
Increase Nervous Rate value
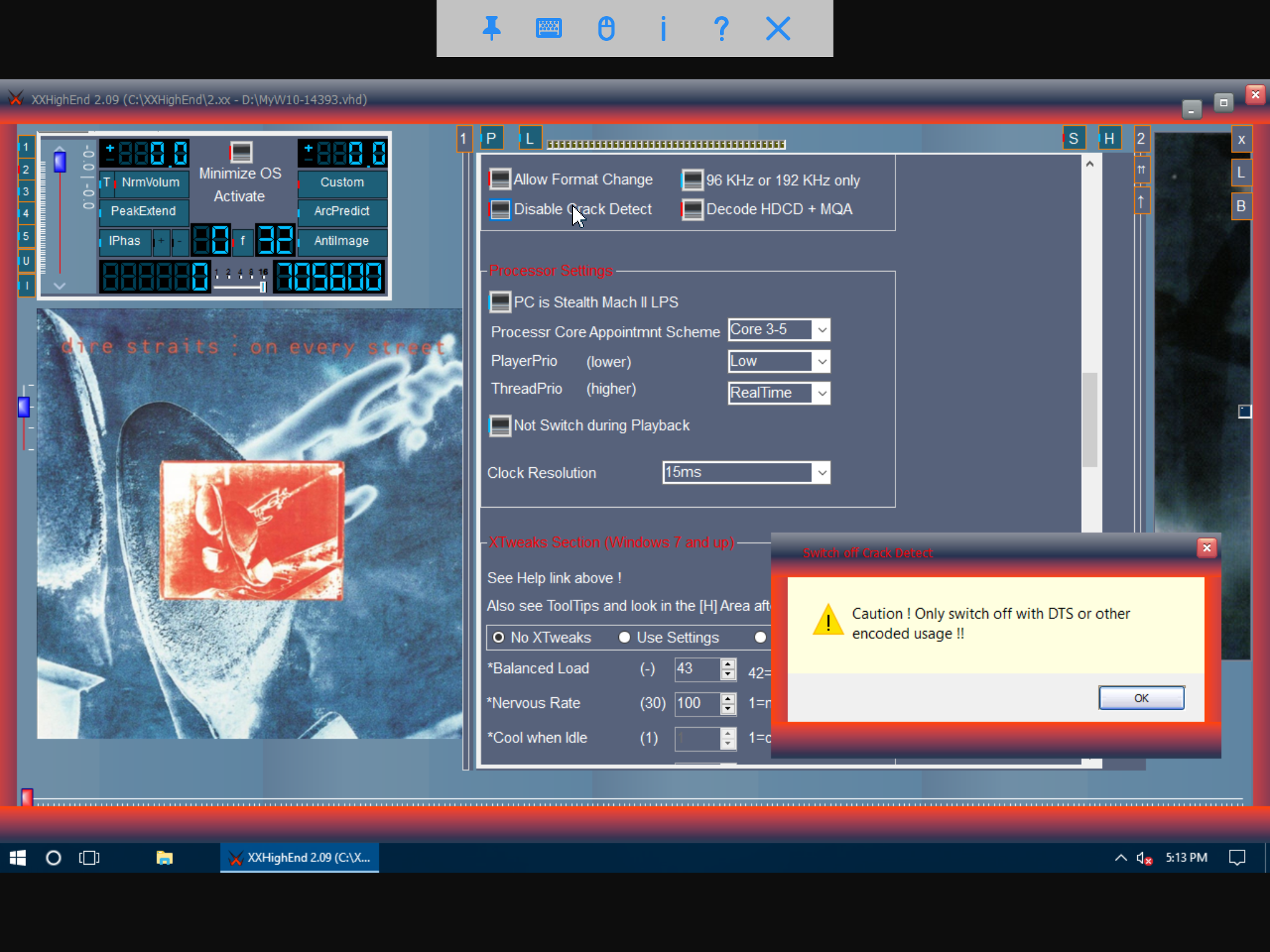point(728,699)
